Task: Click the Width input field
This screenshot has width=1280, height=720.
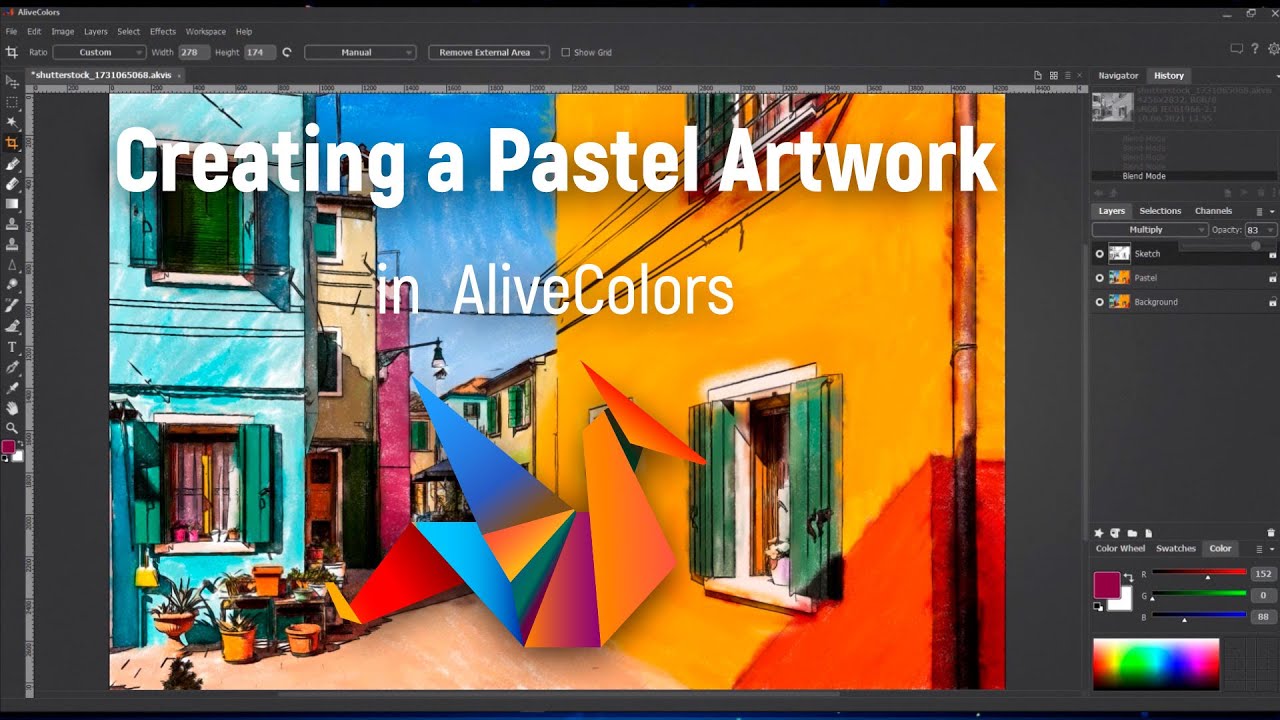Action: pos(192,52)
